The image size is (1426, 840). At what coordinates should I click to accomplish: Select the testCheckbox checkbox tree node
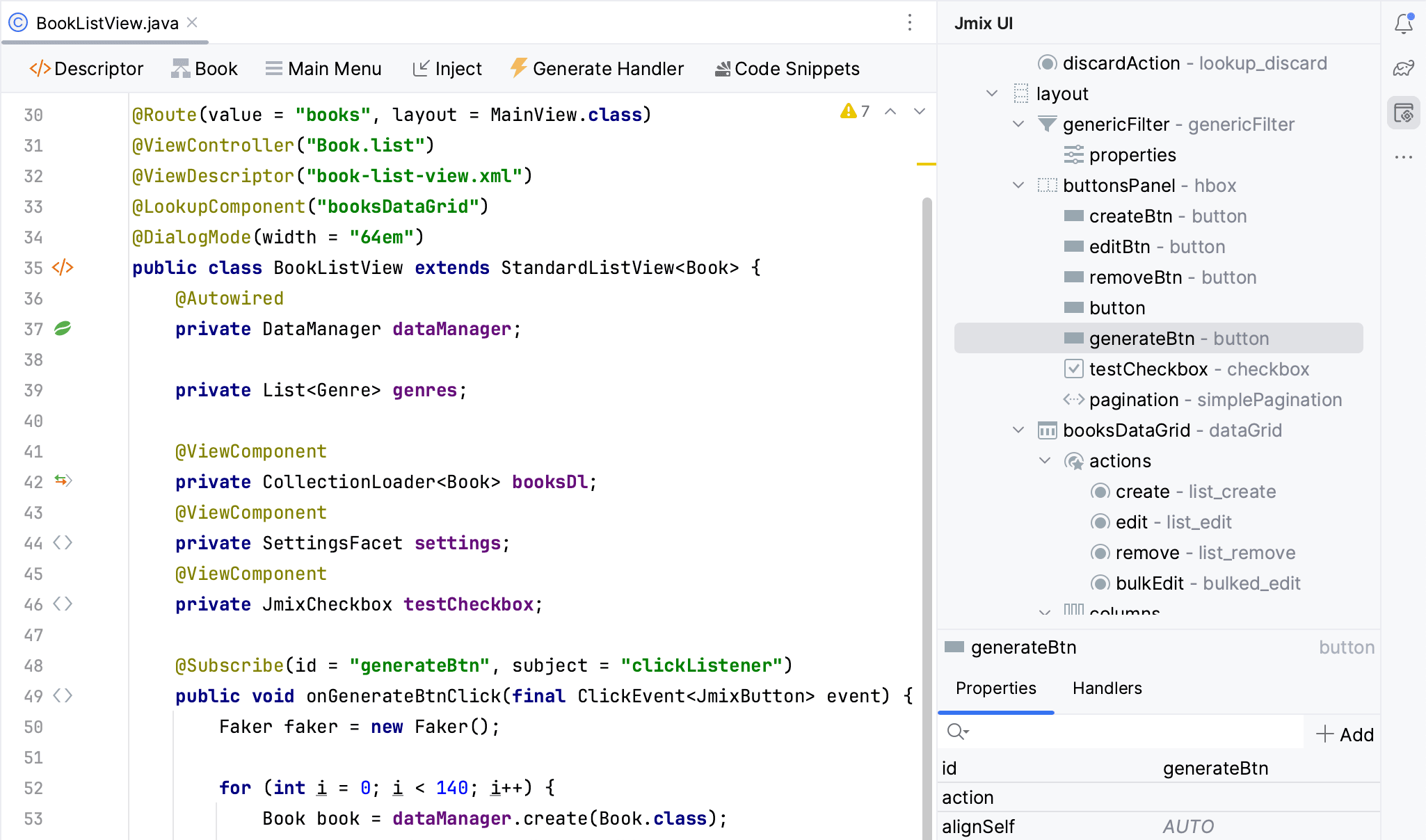pyautogui.click(x=1148, y=369)
